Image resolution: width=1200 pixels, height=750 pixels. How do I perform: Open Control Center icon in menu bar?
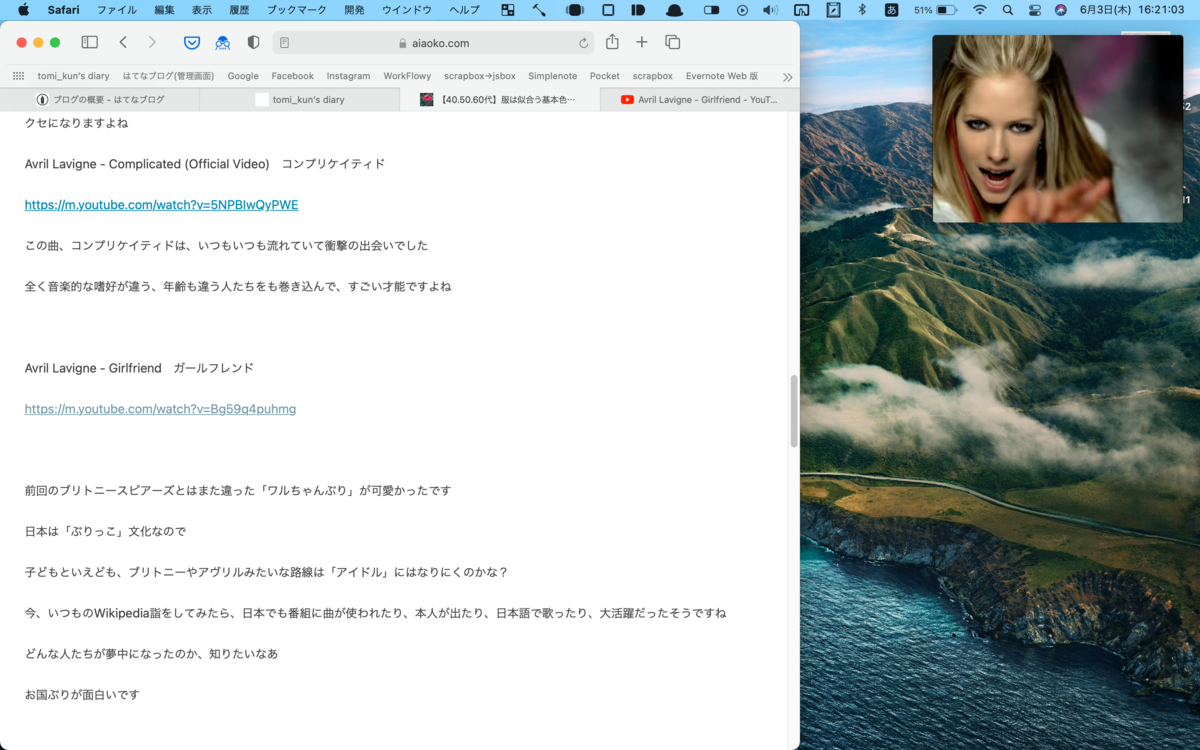[x=1034, y=10]
